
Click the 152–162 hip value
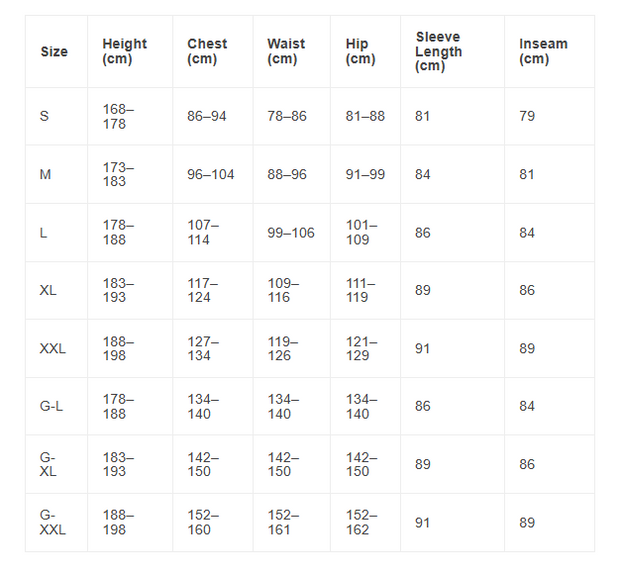(361, 522)
